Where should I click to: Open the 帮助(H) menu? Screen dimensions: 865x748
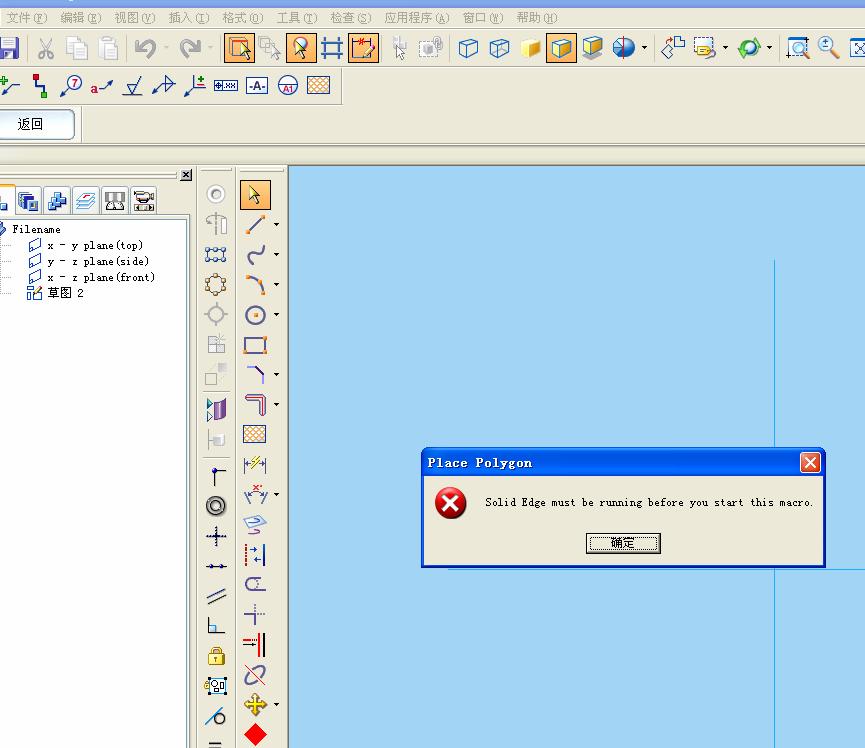pyautogui.click(x=537, y=18)
